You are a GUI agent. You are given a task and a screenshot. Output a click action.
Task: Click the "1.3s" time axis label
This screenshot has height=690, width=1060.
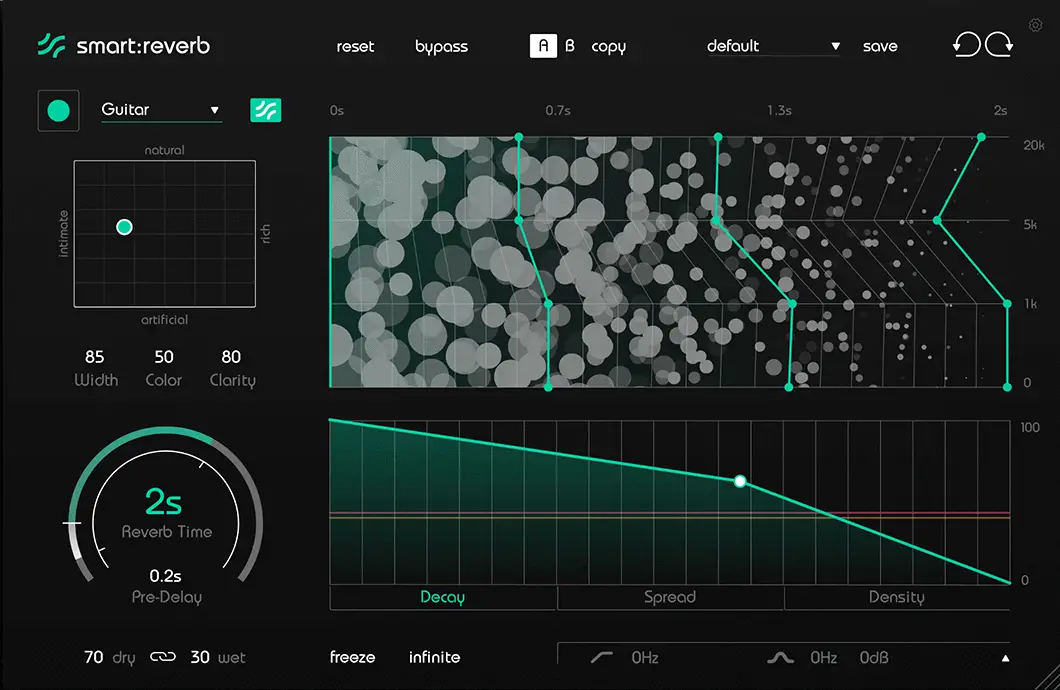tap(779, 110)
